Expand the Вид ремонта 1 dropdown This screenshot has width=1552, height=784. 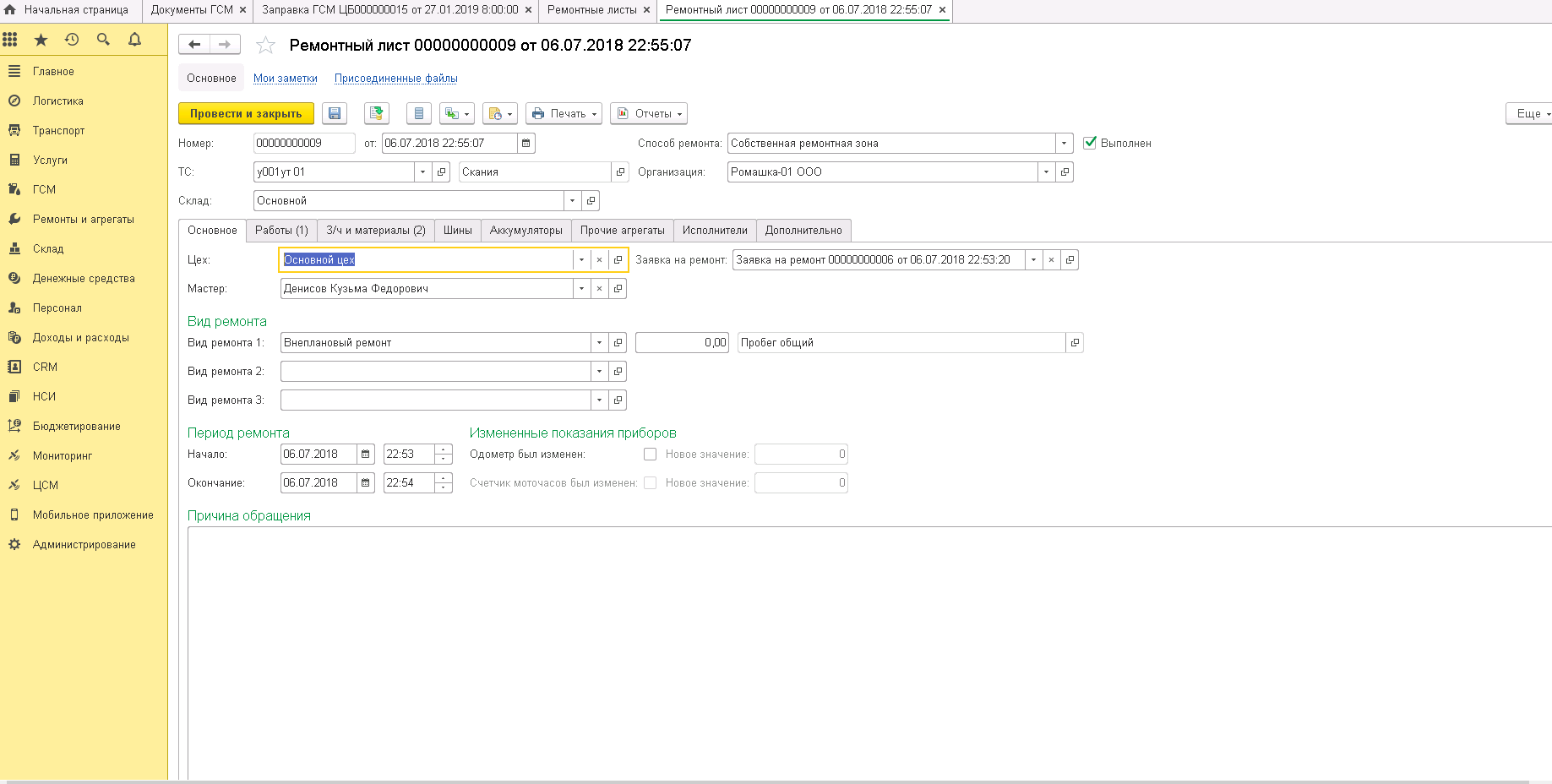(599, 343)
